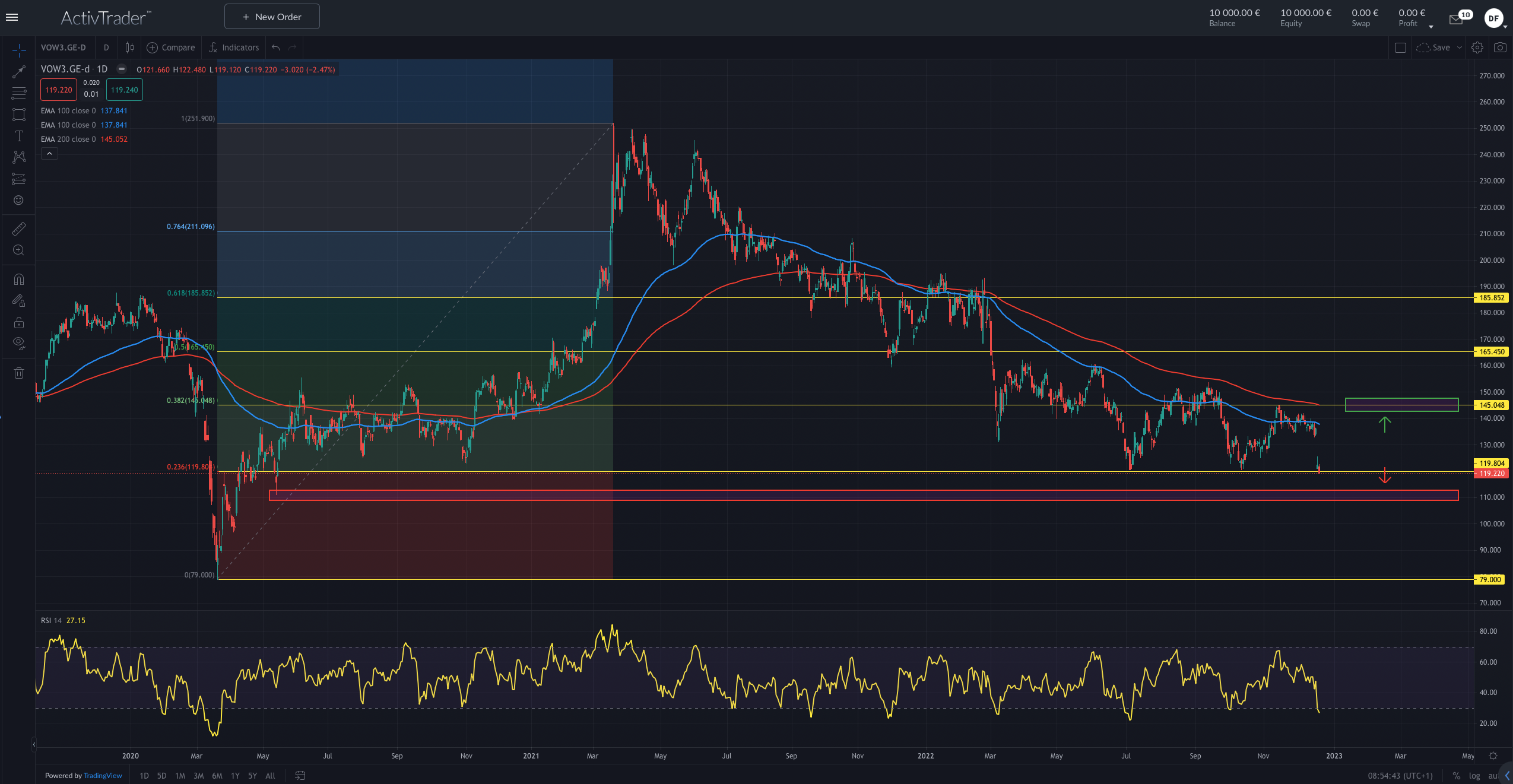
Task: Toggle log scale on price axis
Action: 1474,776
